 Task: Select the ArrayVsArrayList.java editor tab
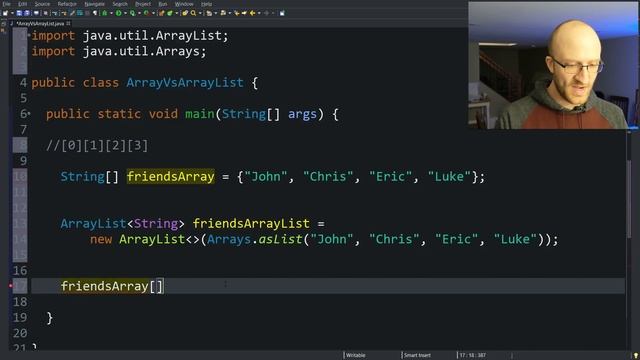40,24
